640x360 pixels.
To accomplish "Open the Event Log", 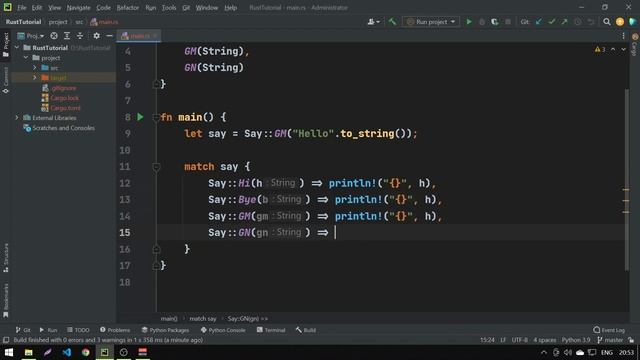I will point(609,330).
